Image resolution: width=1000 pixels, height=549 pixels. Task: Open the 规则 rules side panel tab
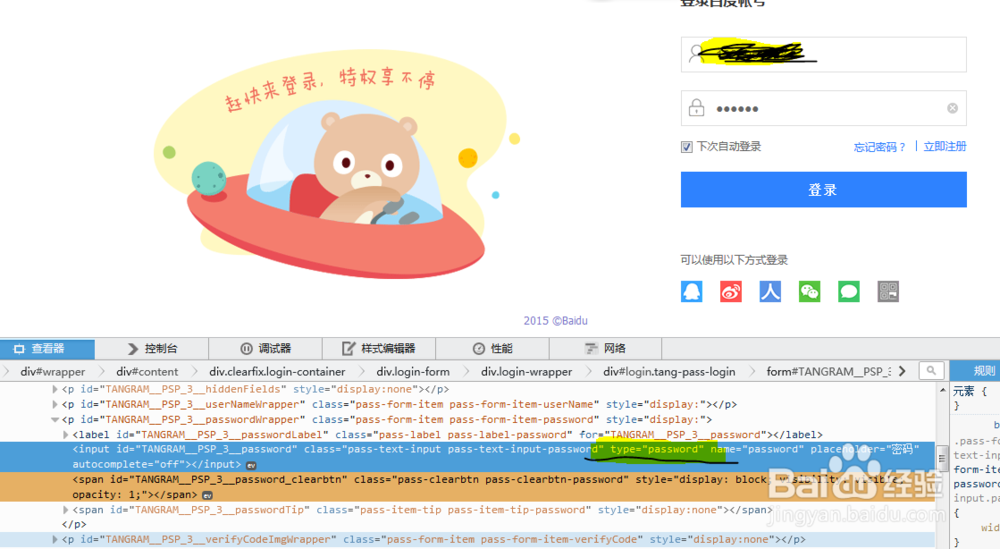point(976,371)
